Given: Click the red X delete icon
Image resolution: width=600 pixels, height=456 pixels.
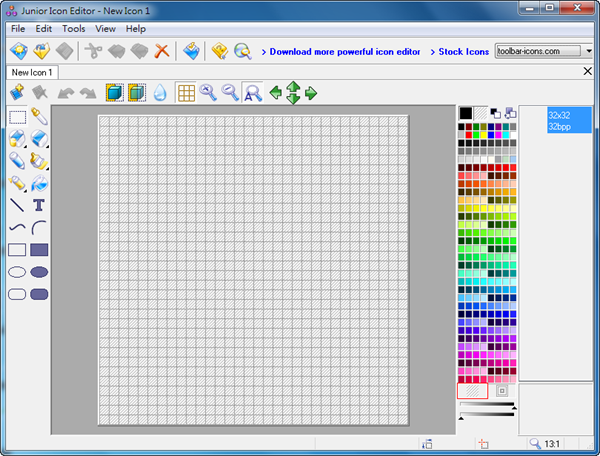Looking at the screenshot, I should pyautogui.click(x=161, y=50).
